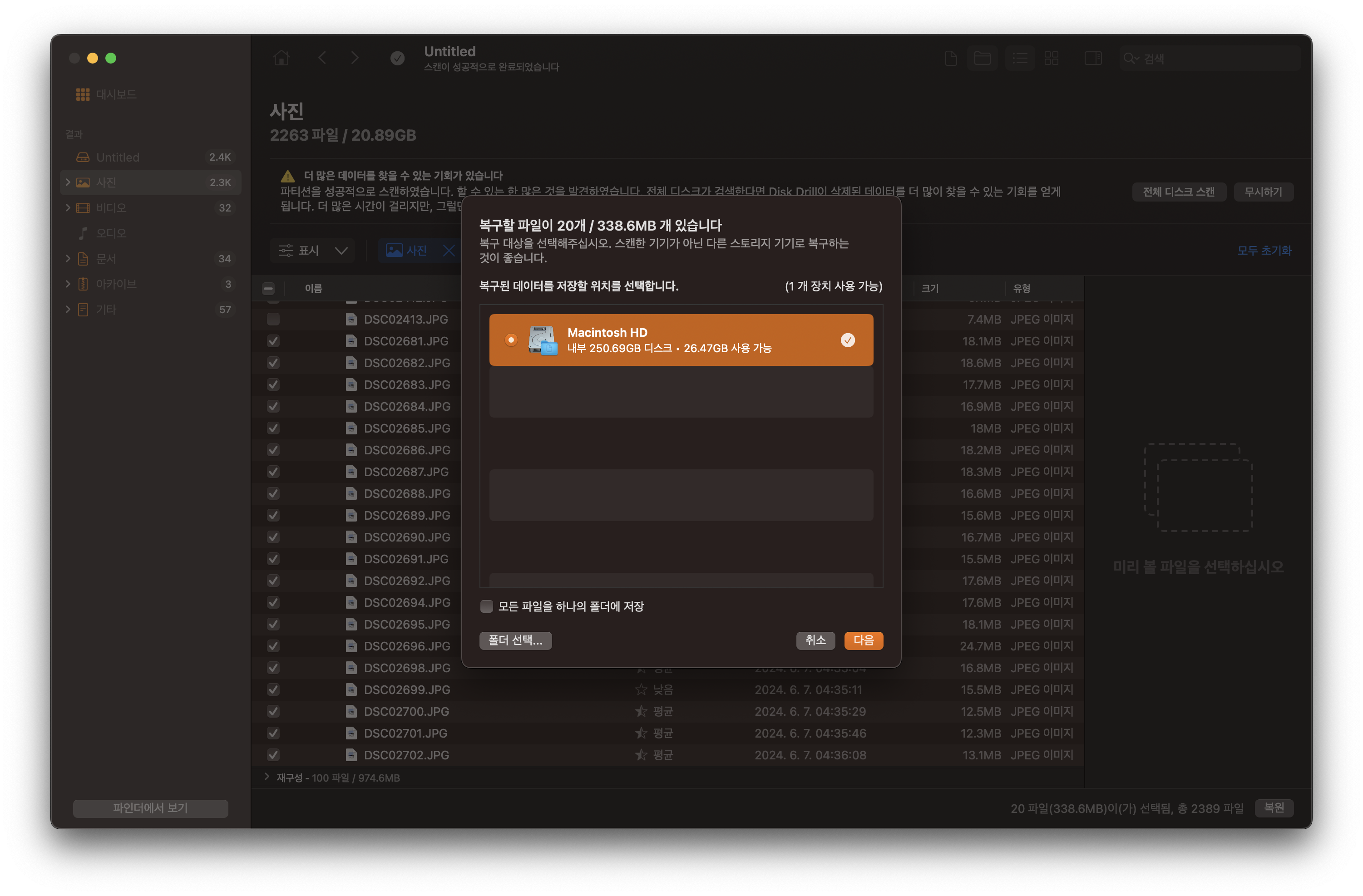Select Macintosh HD radio button
The width and height of the screenshot is (1363, 896).
511,340
